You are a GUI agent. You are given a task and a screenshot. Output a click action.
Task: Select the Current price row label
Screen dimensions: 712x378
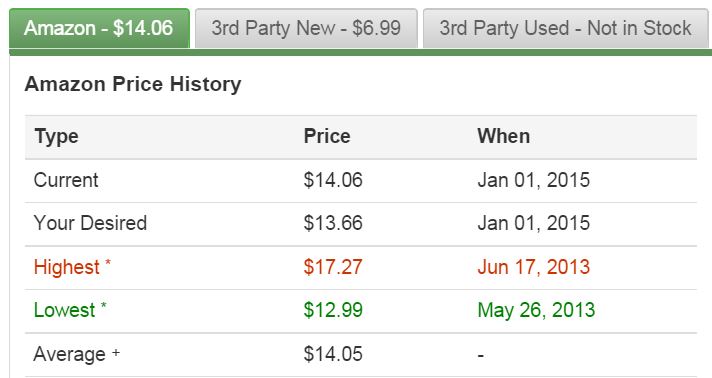(x=66, y=180)
